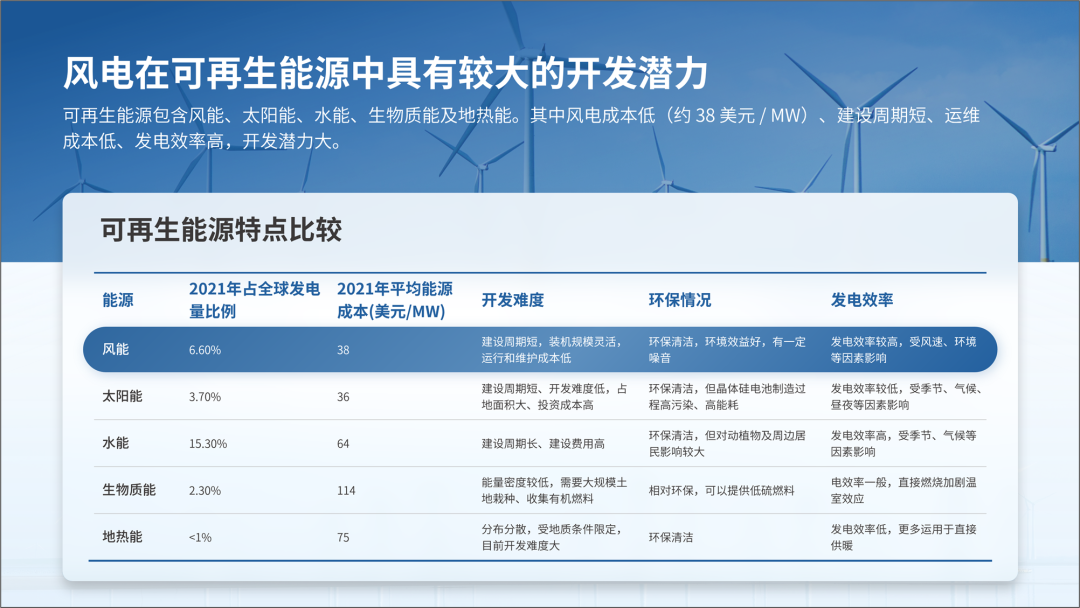Click cell 分布分散，受地质条件限定
This screenshot has width=1080, height=608.
tap(552, 537)
